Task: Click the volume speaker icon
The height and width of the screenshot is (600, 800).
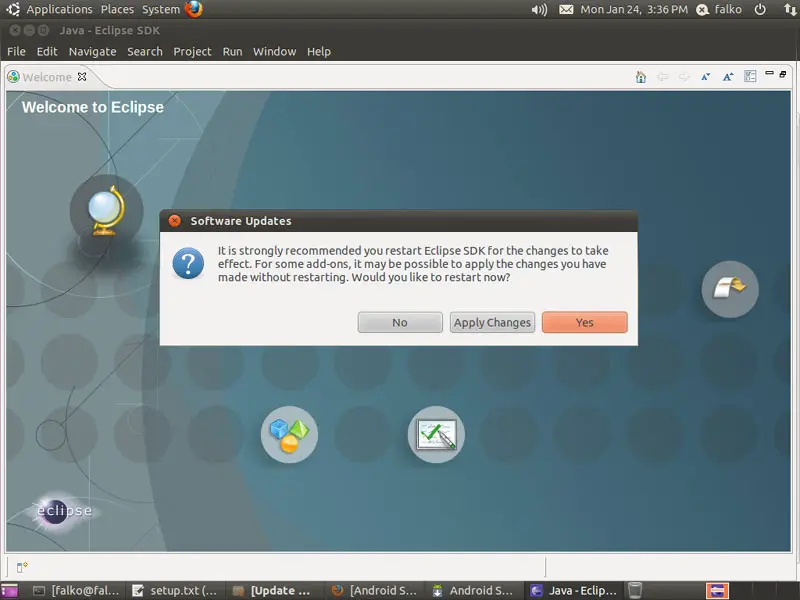Action: (540, 10)
